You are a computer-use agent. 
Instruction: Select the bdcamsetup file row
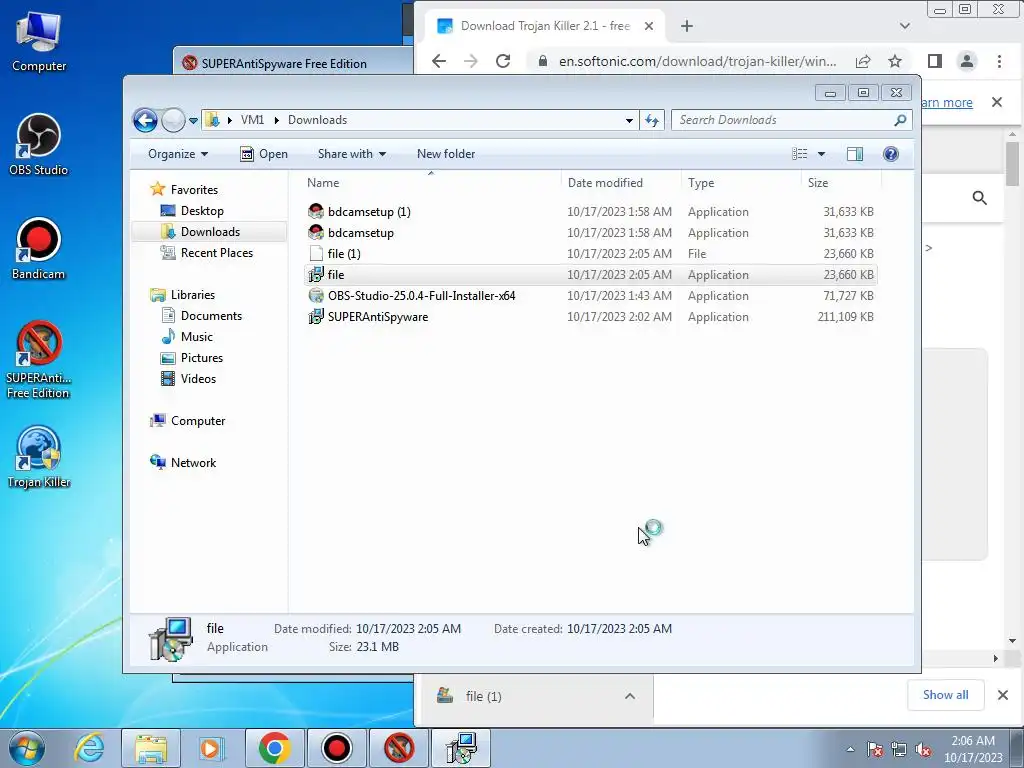pos(591,232)
